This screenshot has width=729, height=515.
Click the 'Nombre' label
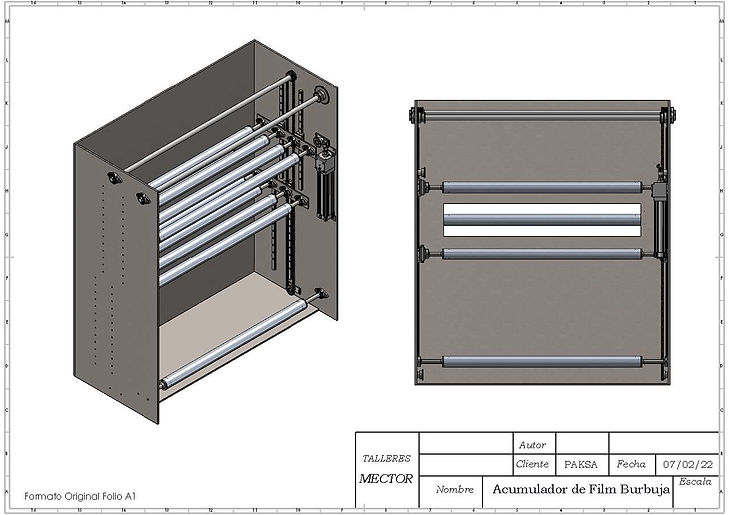[455, 489]
